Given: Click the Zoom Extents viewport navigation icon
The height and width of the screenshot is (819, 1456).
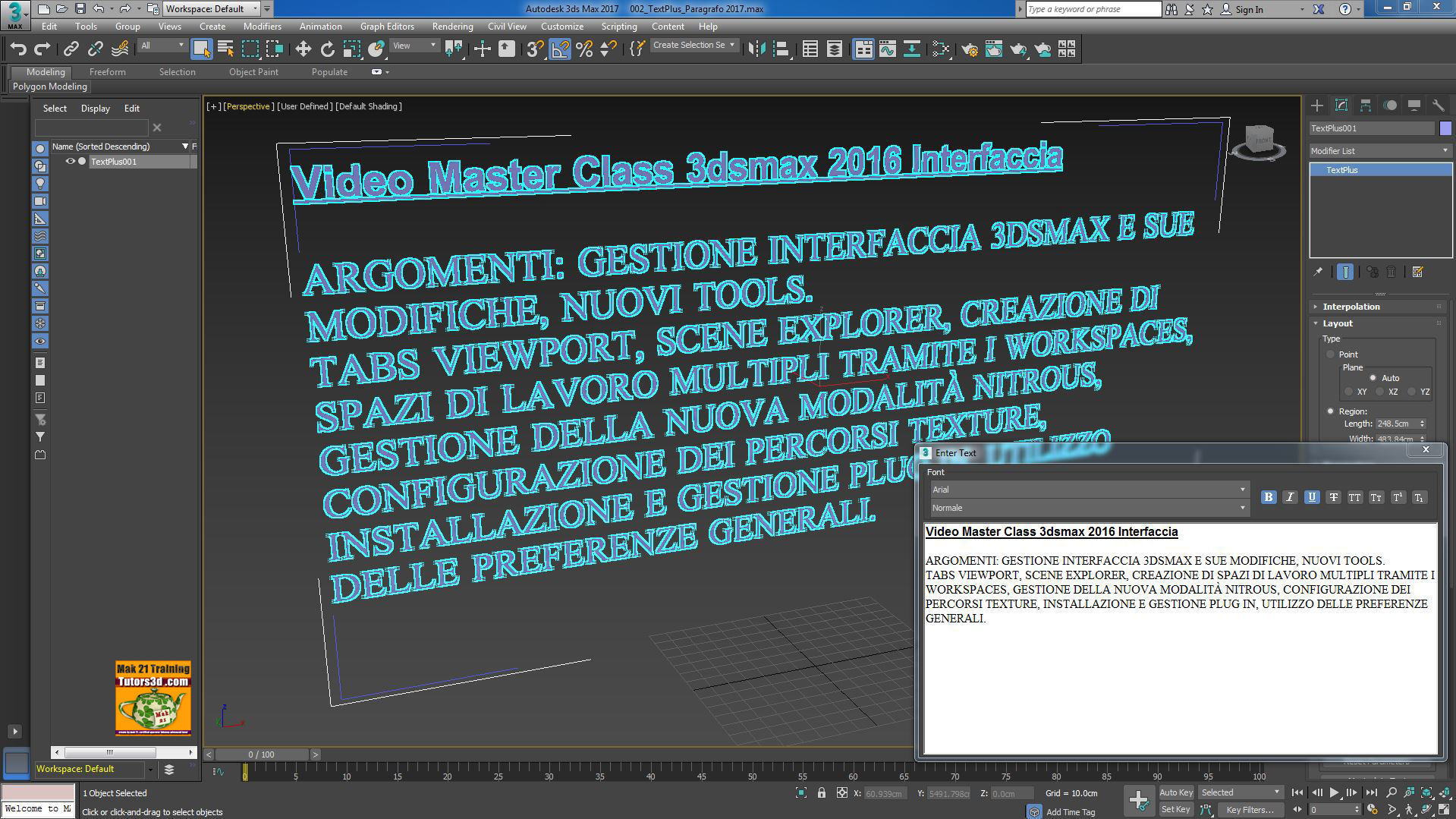Looking at the screenshot, I should [x=1427, y=792].
